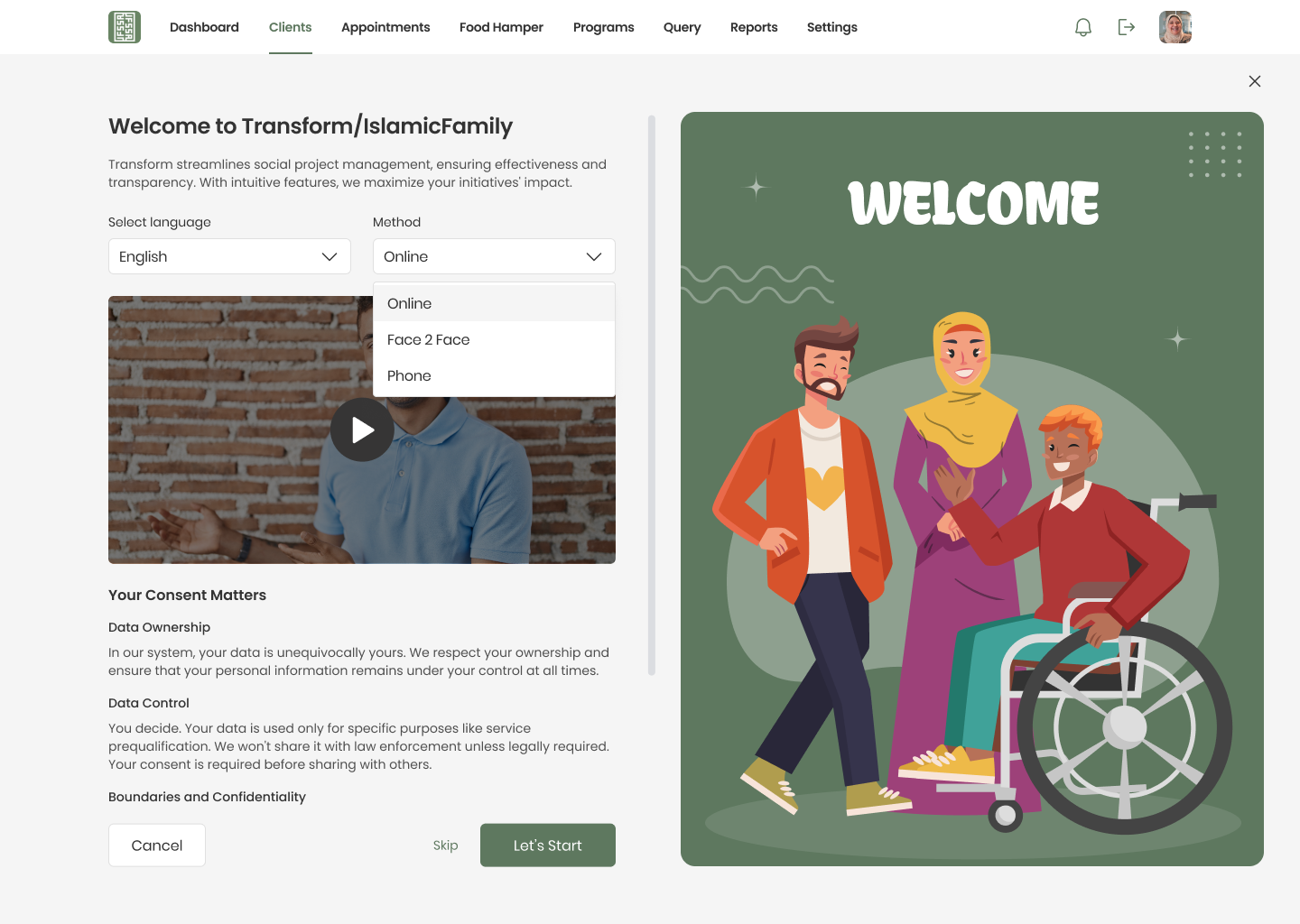This screenshot has height=924, width=1300.
Task: Open the Reports page
Action: point(754,27)
